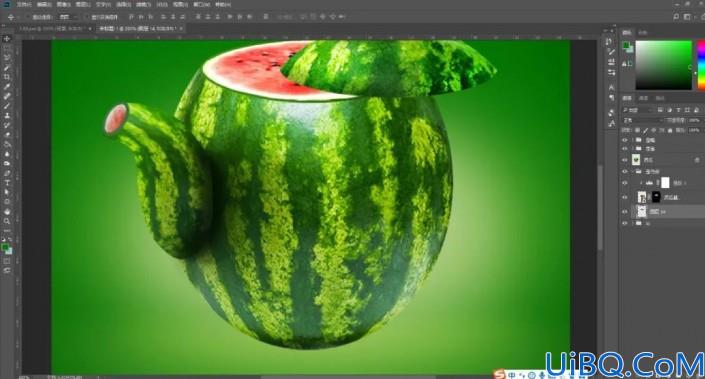Select the History Brush tool

7,125
